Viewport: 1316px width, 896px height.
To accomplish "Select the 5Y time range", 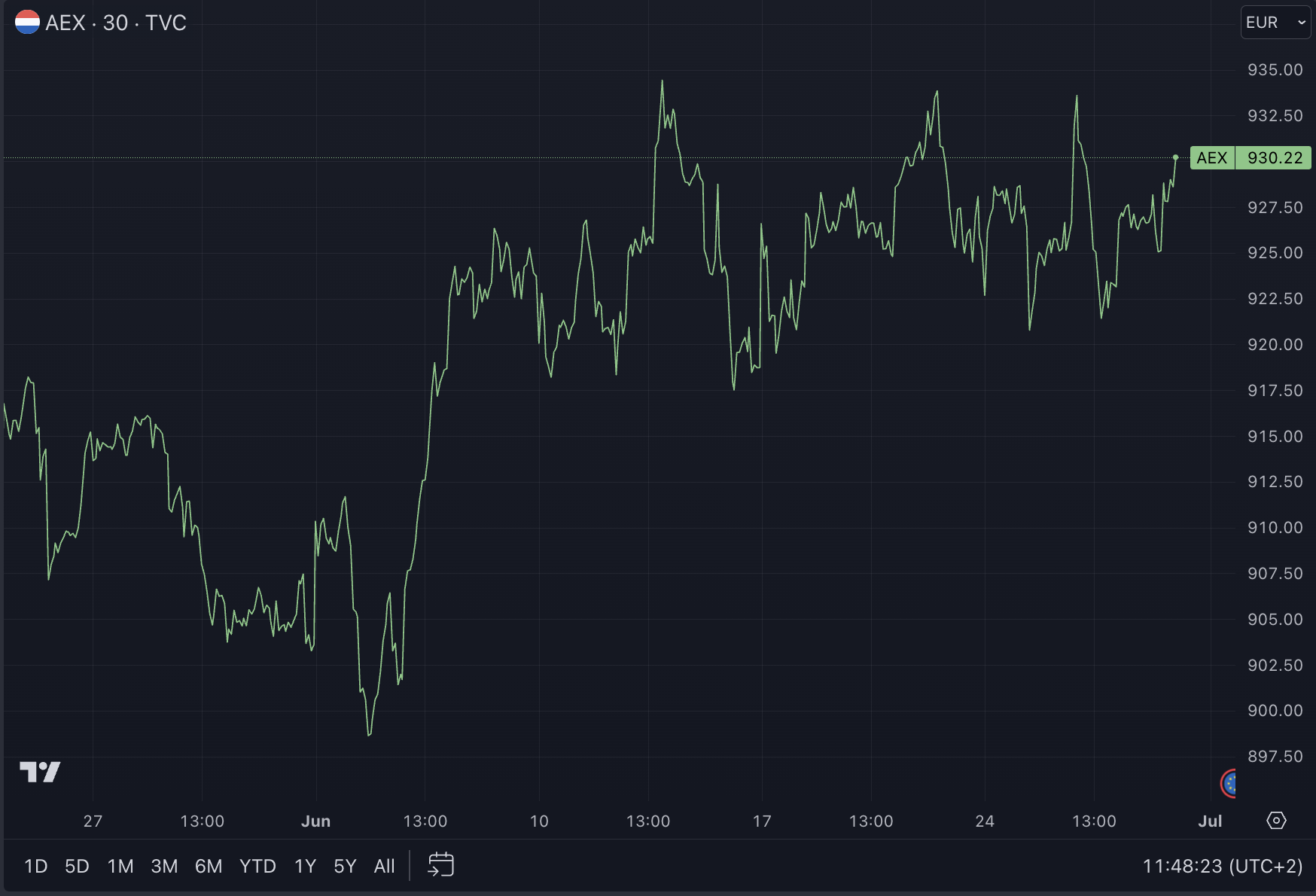I will click(345, 866).
